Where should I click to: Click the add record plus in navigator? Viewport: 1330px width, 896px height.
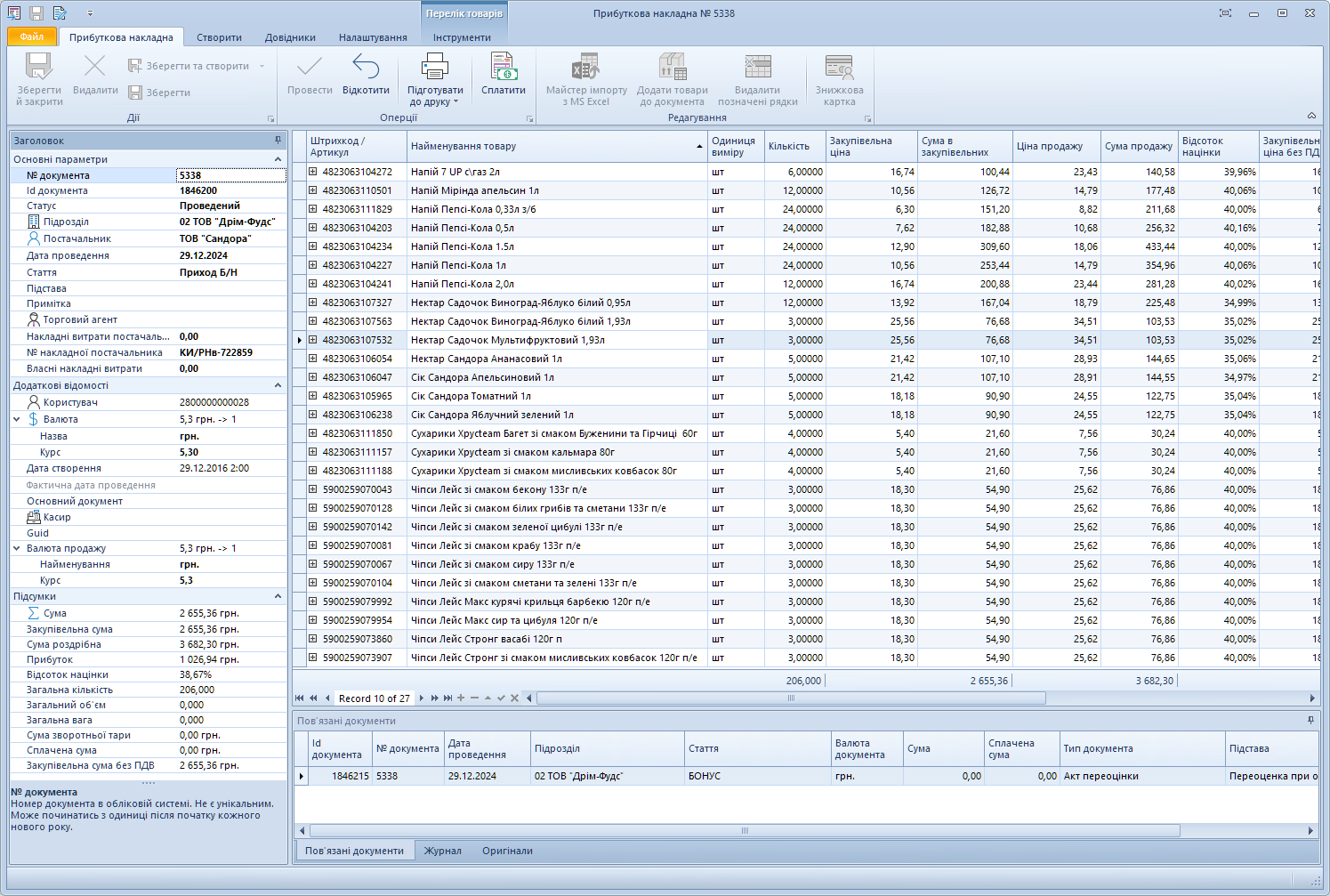click(461, 698)
